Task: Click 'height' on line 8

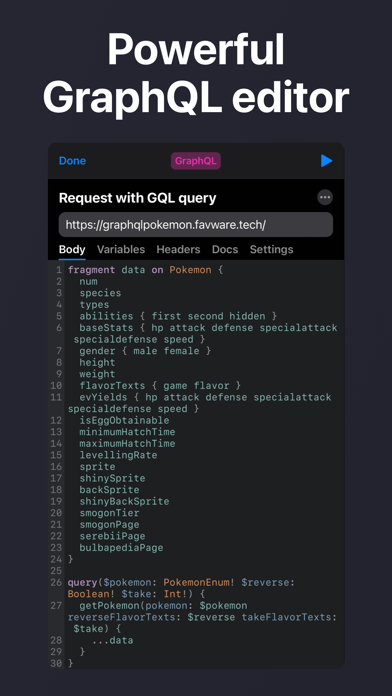Action: [x=97, y=363]
